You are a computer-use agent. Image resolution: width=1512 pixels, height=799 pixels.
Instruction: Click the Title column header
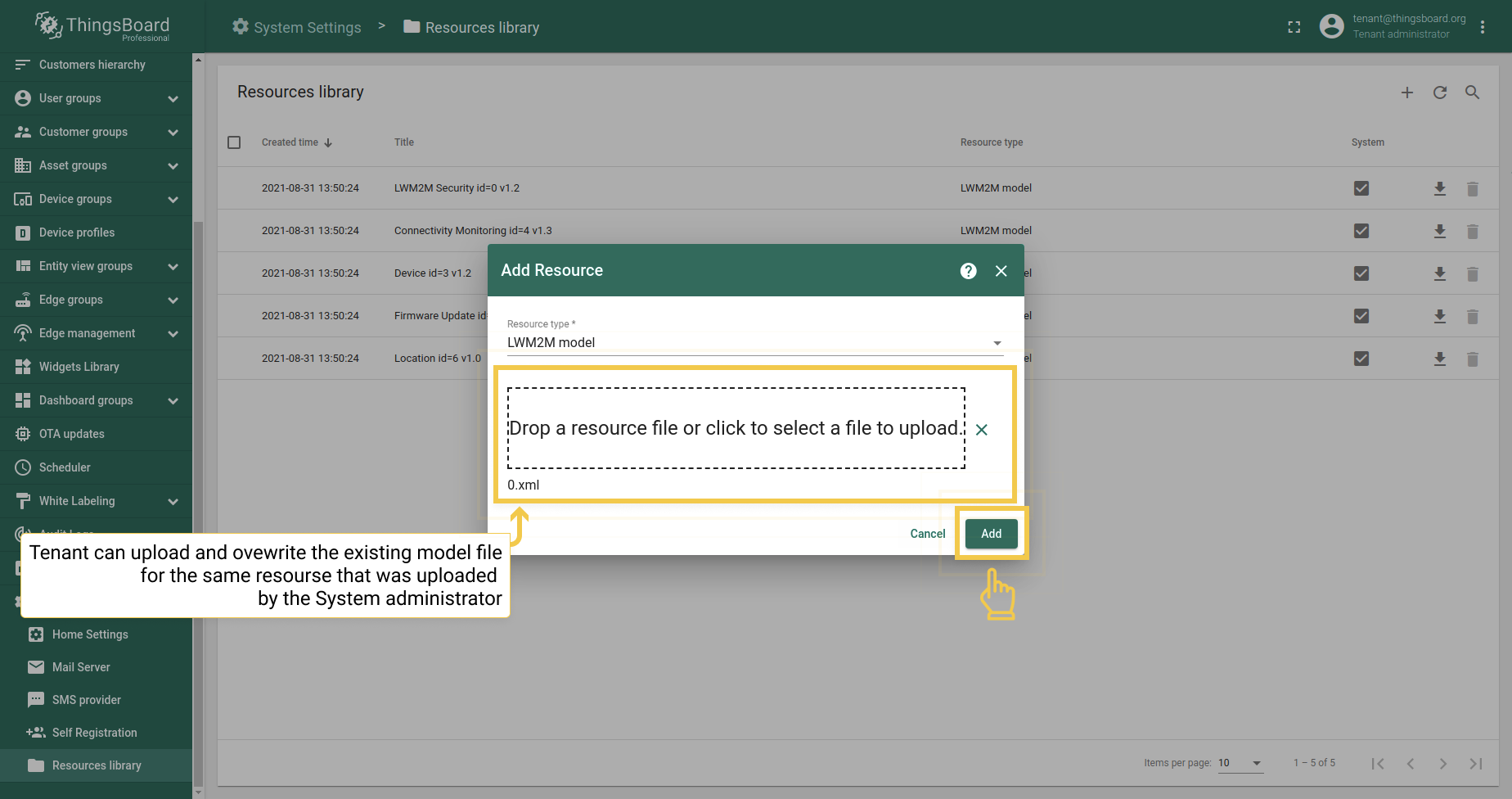point(404,142)
